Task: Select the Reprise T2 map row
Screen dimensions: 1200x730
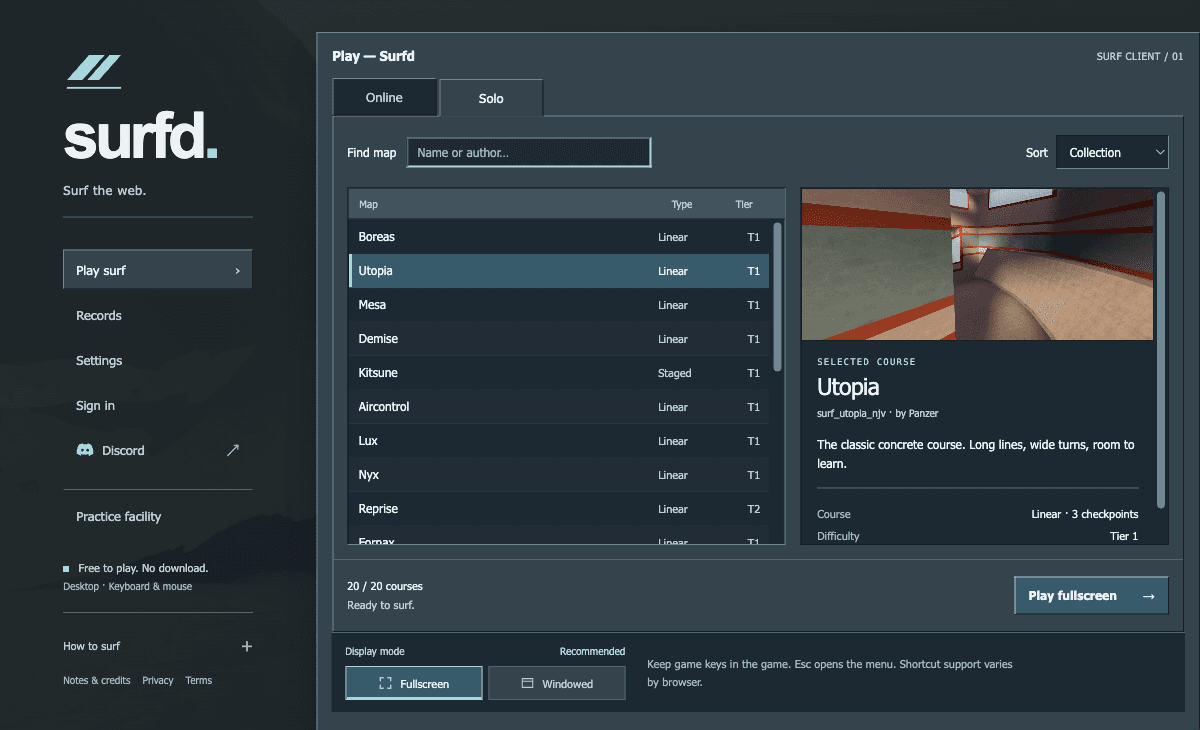Action: (x=559, y=509)
